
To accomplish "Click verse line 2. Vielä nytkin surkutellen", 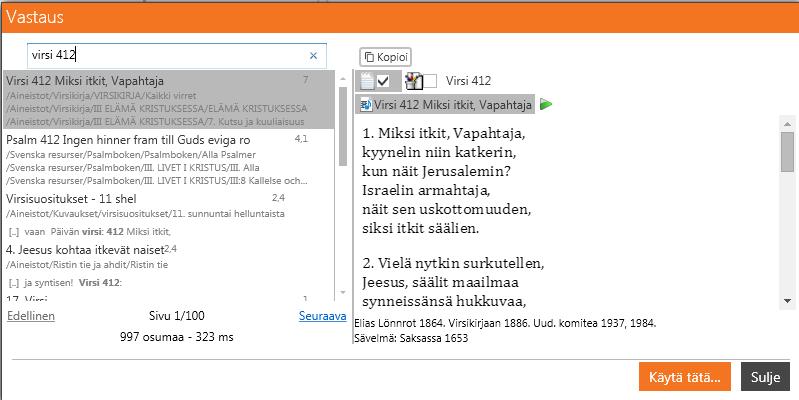I will click(x=454, y=263).
